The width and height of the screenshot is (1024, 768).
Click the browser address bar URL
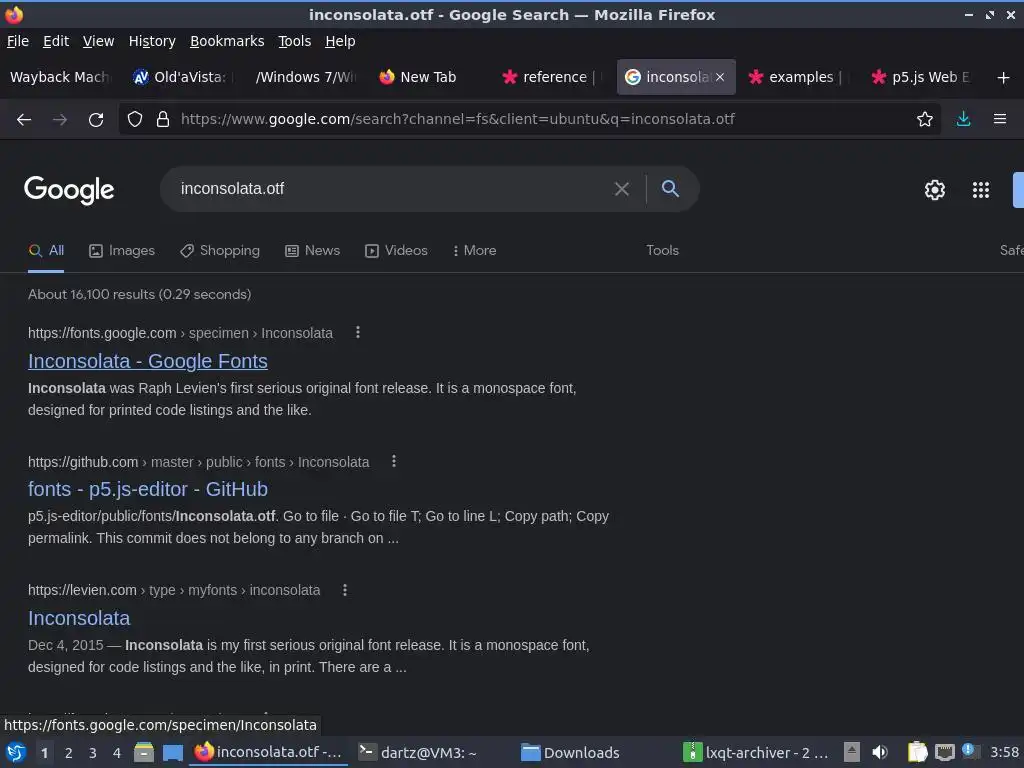click(457, 120)
